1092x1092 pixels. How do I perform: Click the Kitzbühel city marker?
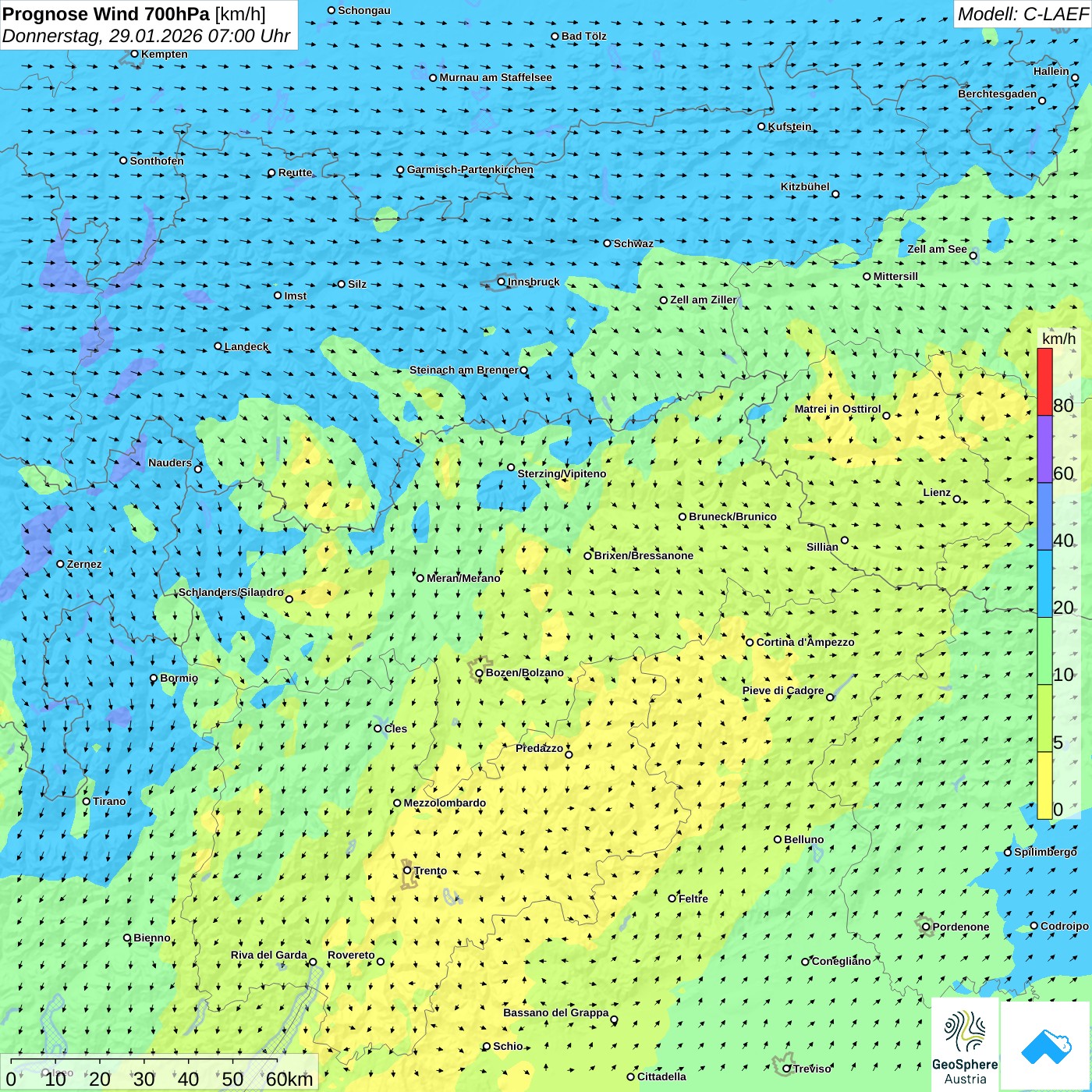tap(835, 194)
